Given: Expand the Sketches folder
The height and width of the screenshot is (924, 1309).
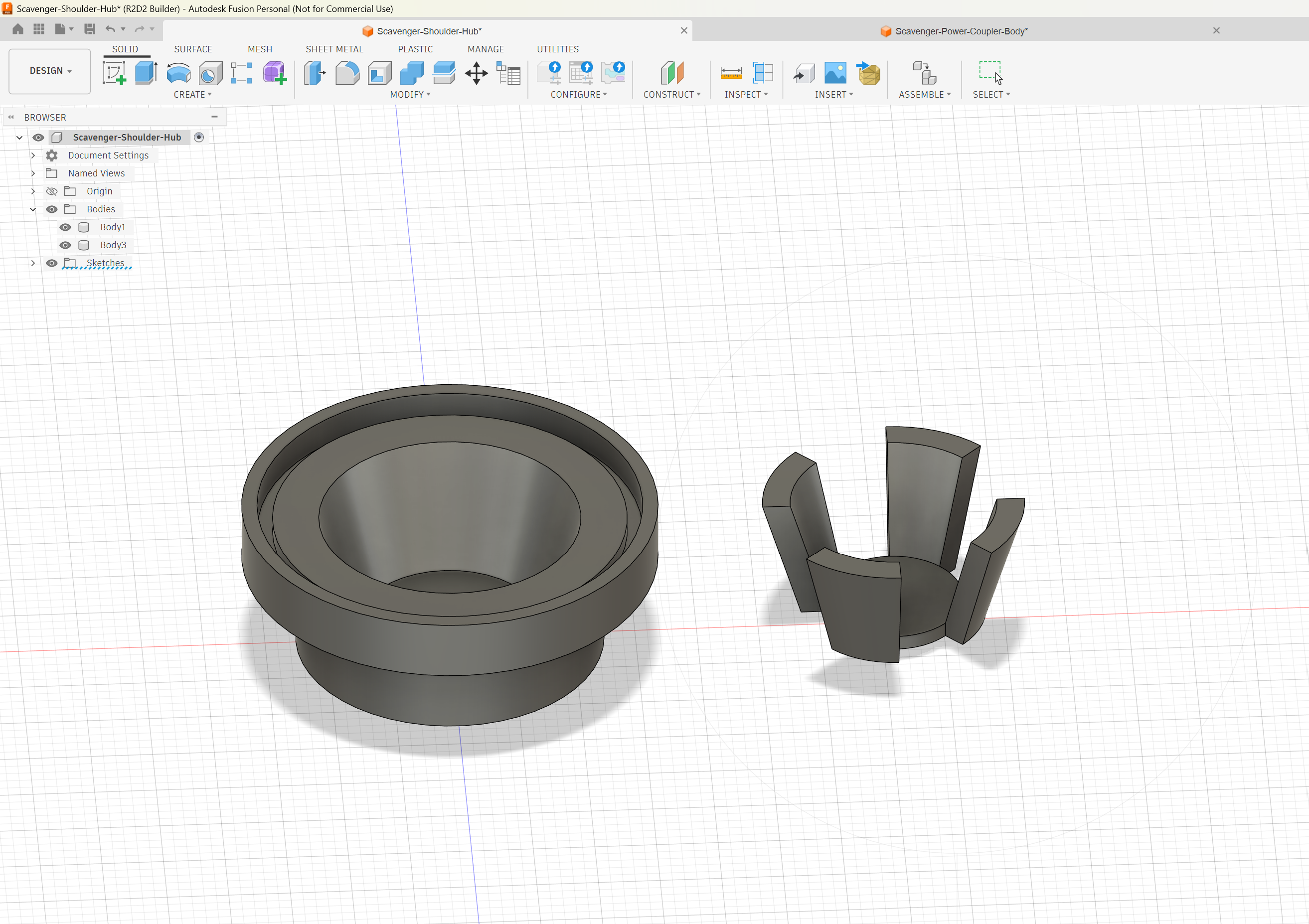Looking at the screenshot, I should pos(33,263).
